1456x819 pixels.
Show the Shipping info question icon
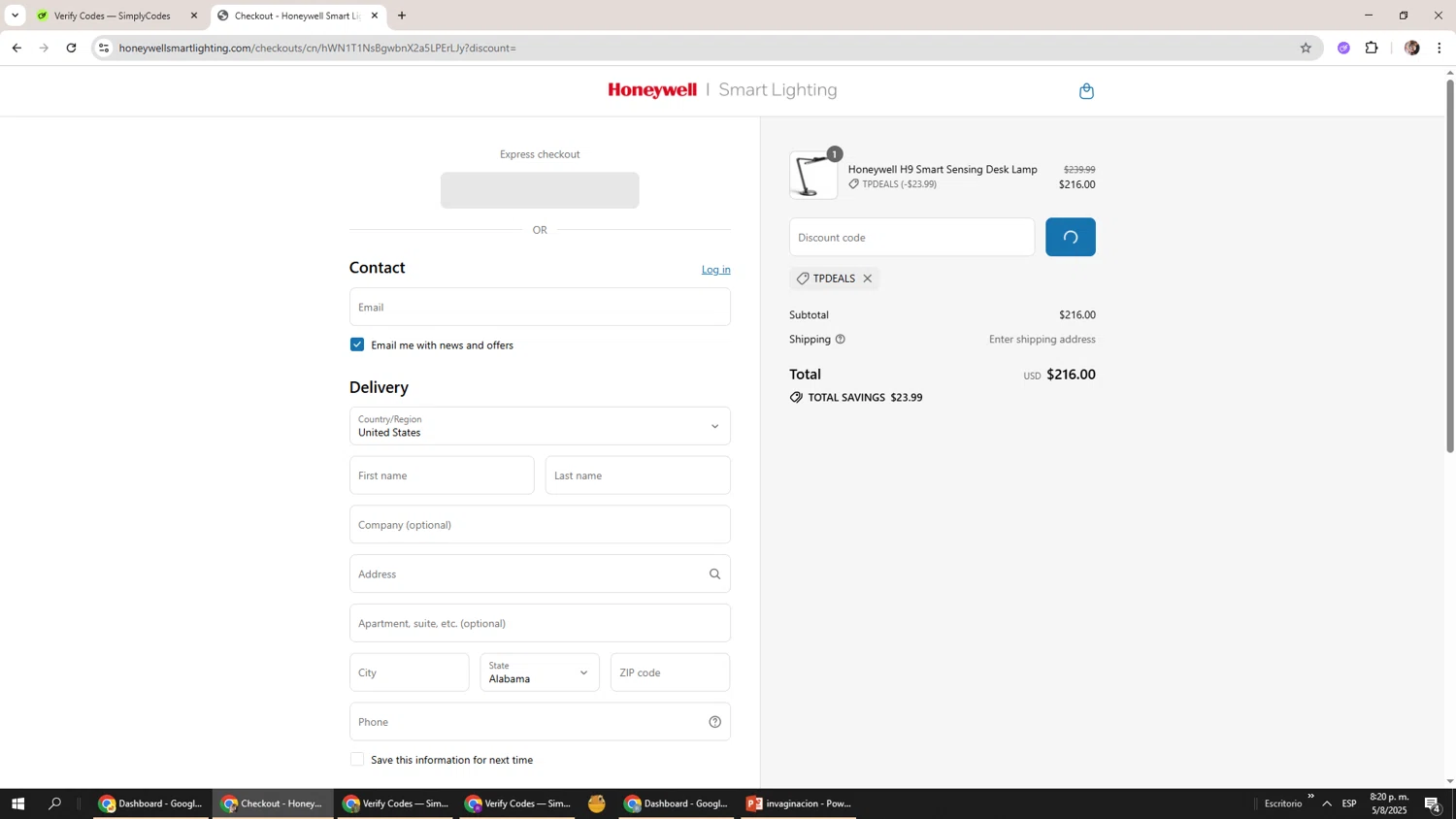click(x=841, y=340)
